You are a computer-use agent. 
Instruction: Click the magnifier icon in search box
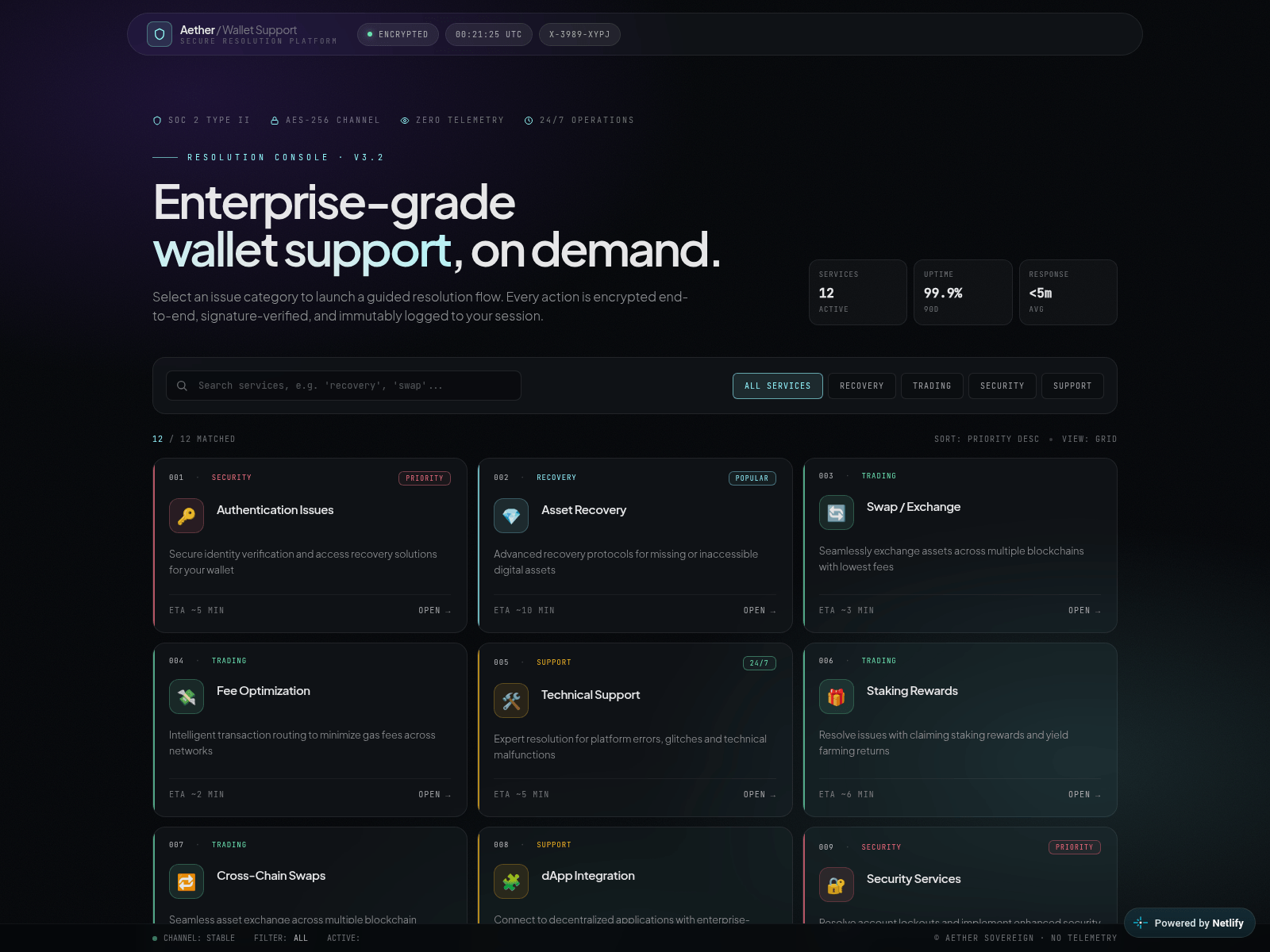click(182, 386)
